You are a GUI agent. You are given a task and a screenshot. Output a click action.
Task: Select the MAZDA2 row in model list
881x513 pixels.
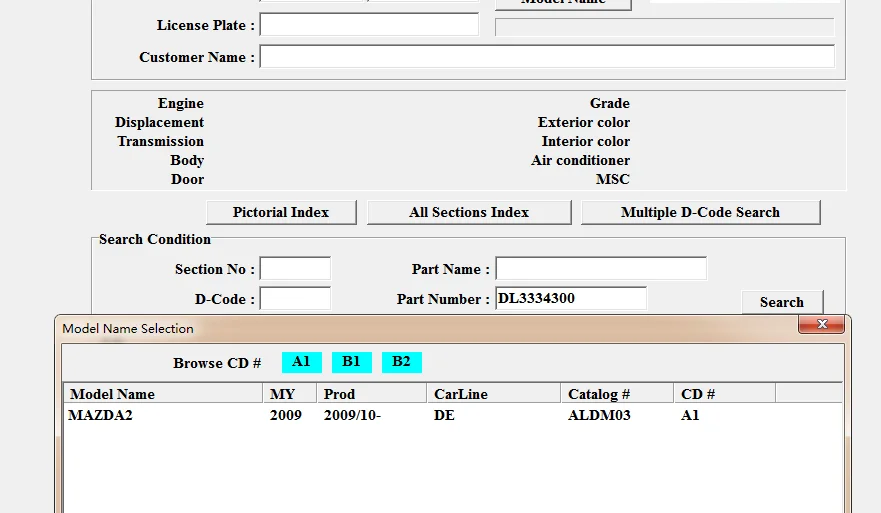(x=101, y=416)
